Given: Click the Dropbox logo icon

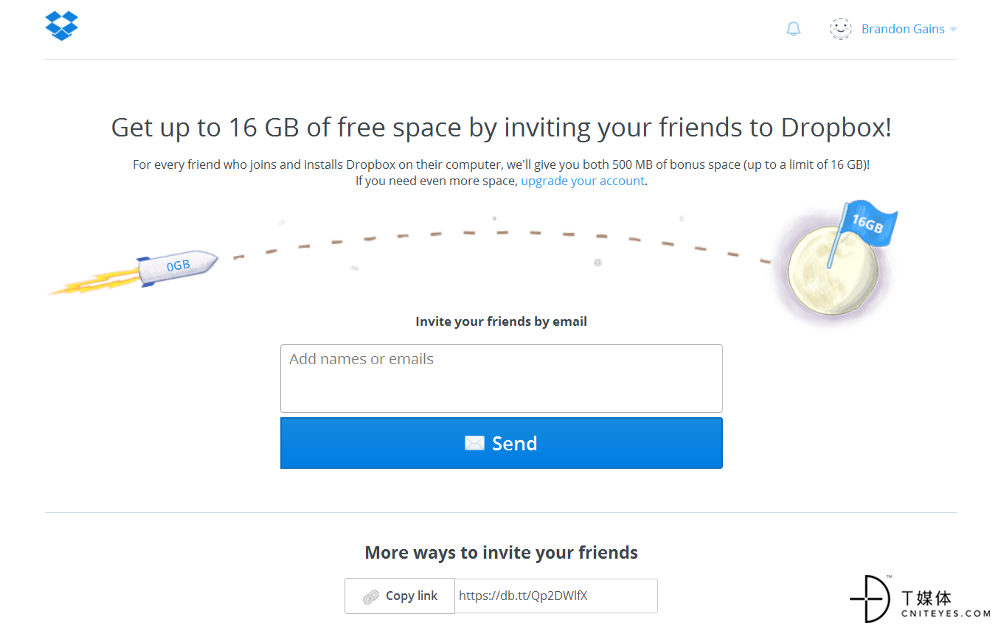Looking at the screenshot, I should (x=62, y=26).
